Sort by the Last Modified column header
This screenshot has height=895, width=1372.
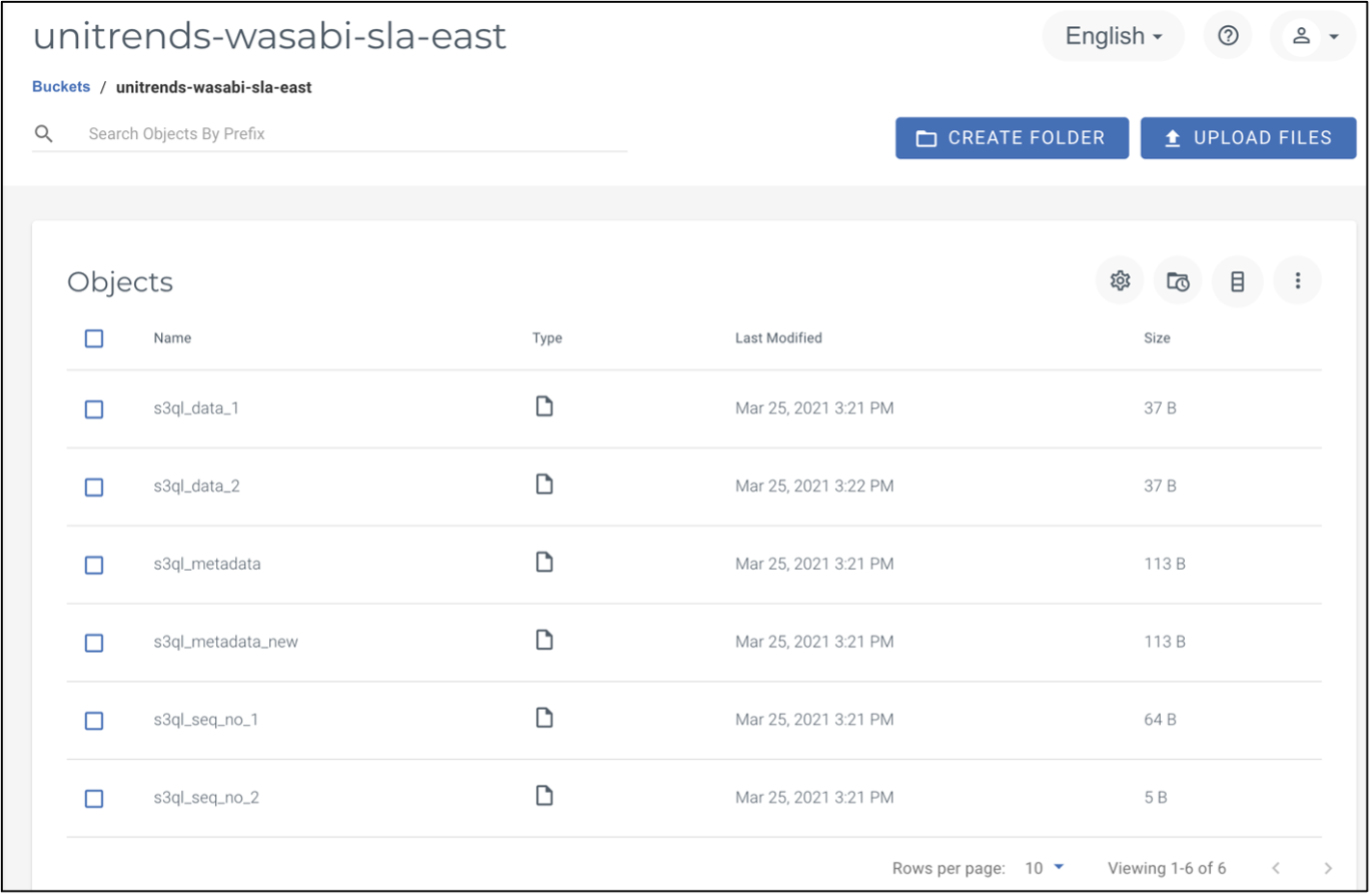click(778, 339)
